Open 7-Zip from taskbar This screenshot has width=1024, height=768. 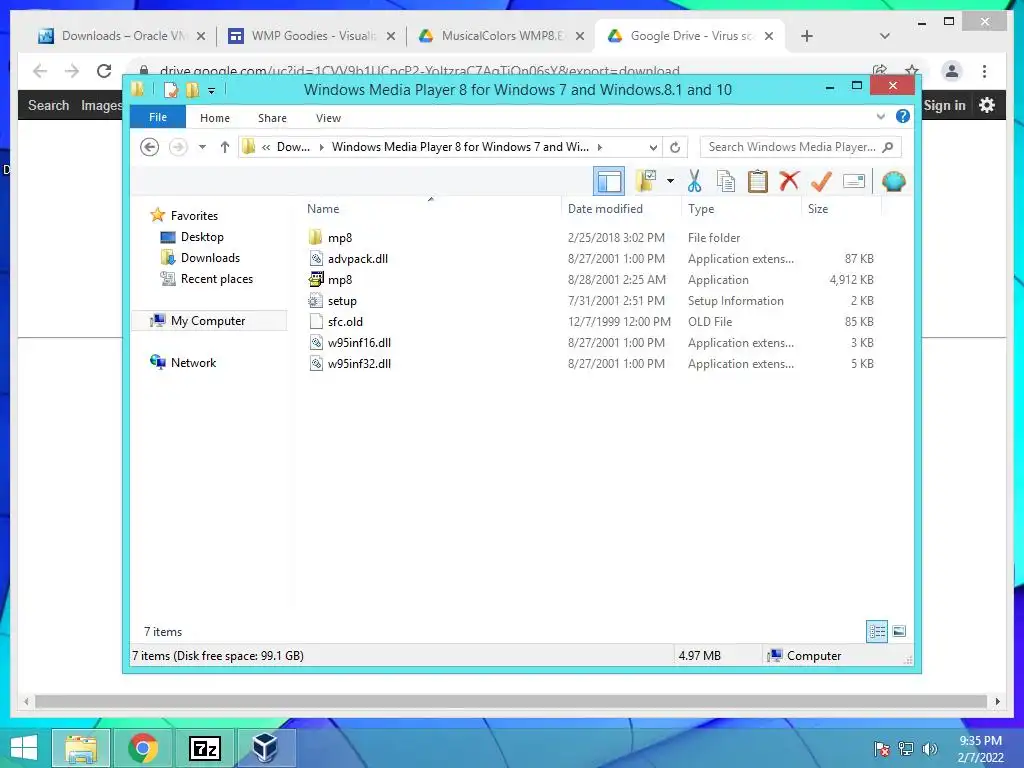204,748
